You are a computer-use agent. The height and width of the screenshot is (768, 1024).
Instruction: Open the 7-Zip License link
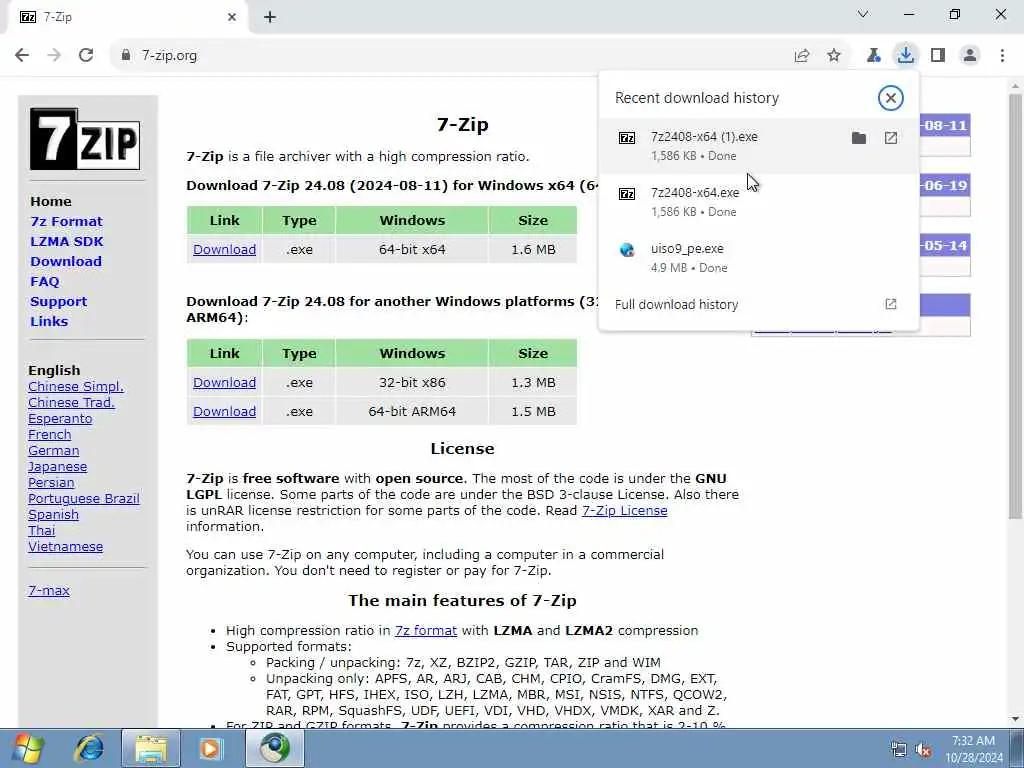point(624,511)
